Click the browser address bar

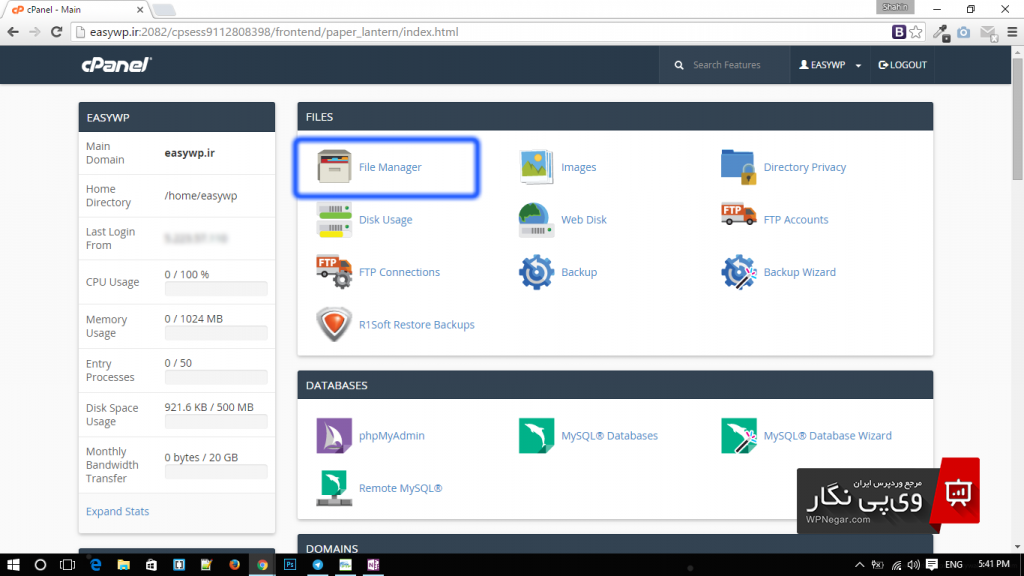pyautogui.click(x=483, y=32)
